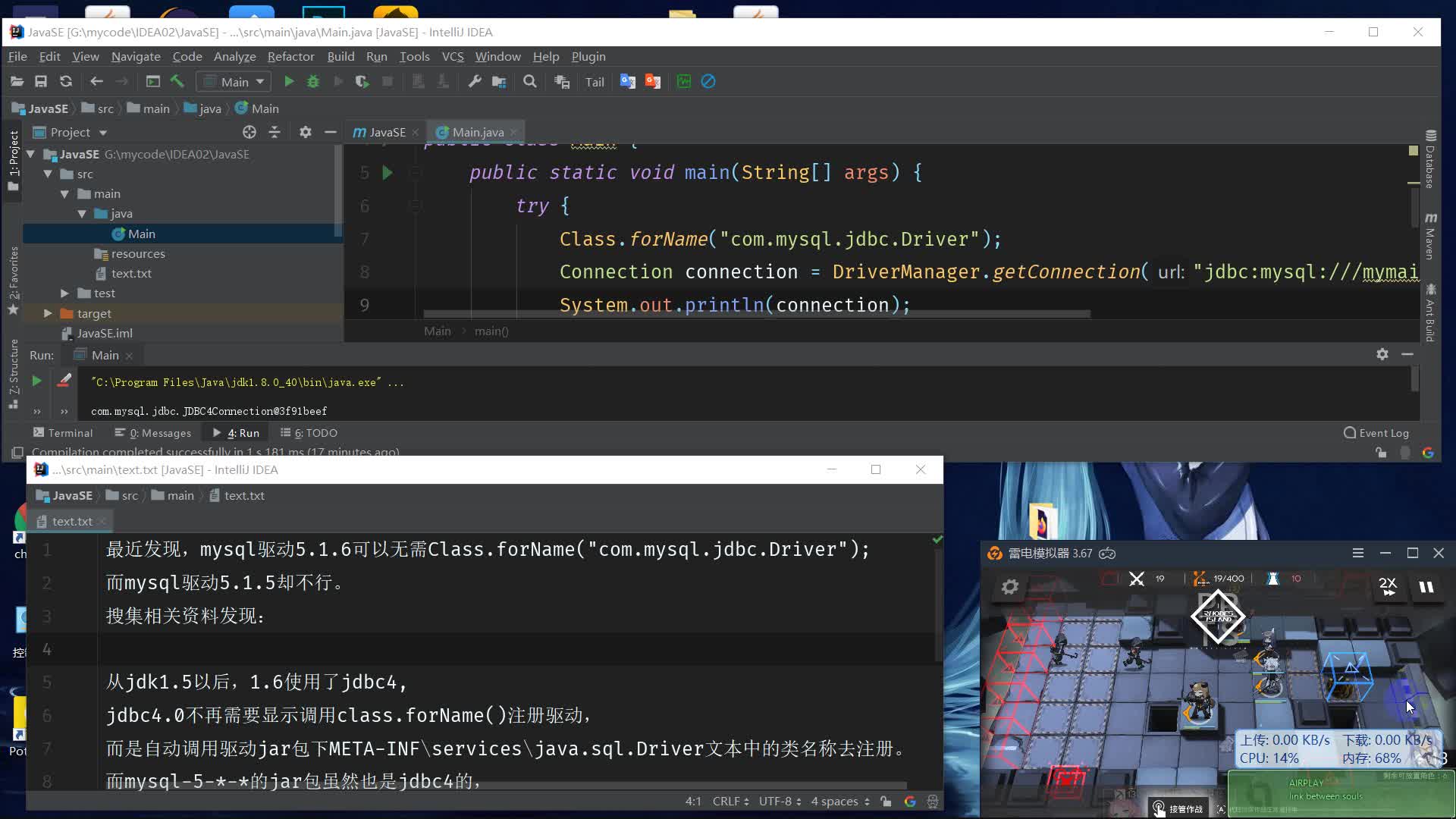The height and width of the screenshot is (819, 1456).
Task: Hide the Project panel with minus icon
Action: coord(330,132)
